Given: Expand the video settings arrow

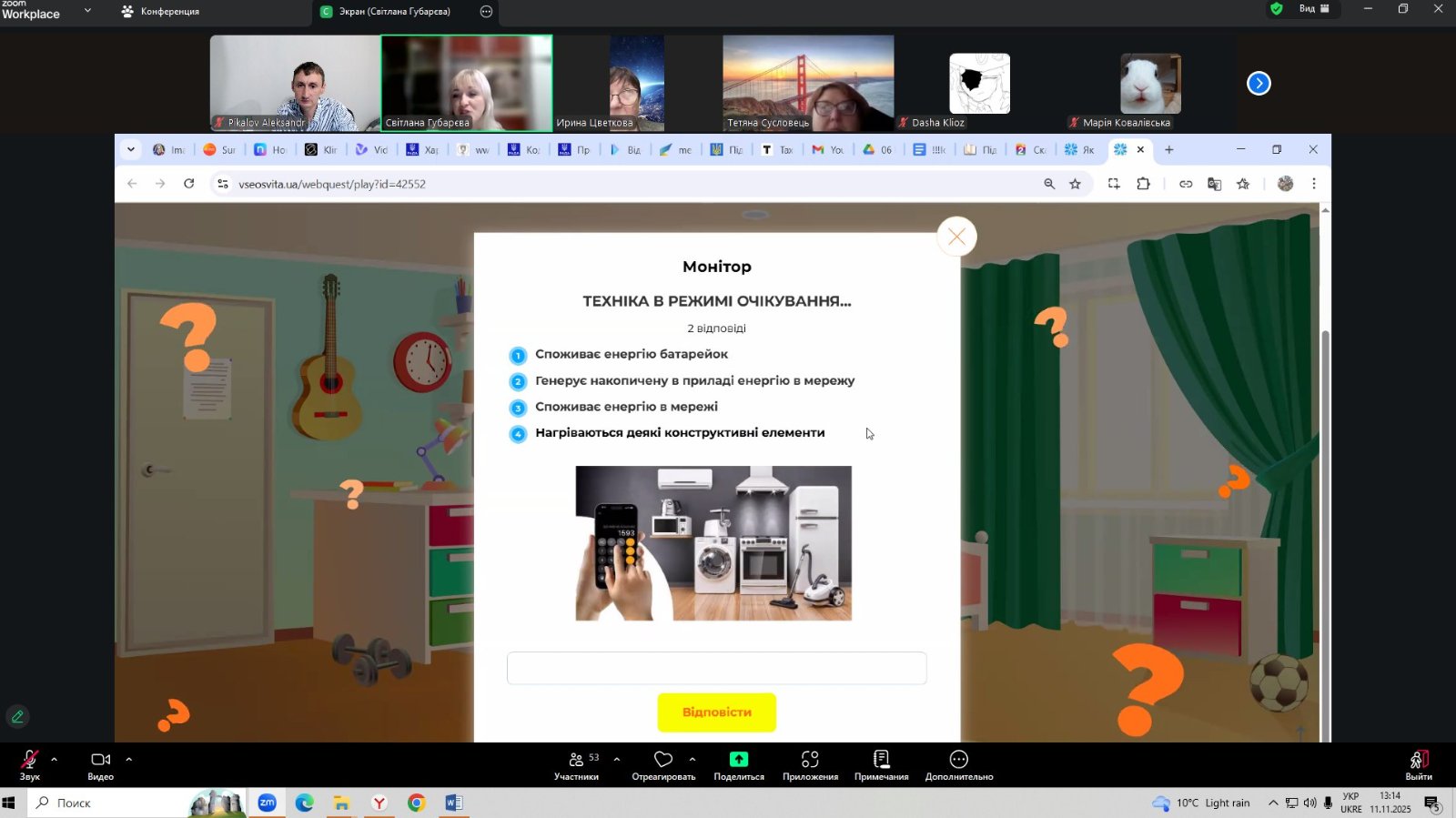Looking at the screenshot, I should (128, 759).
